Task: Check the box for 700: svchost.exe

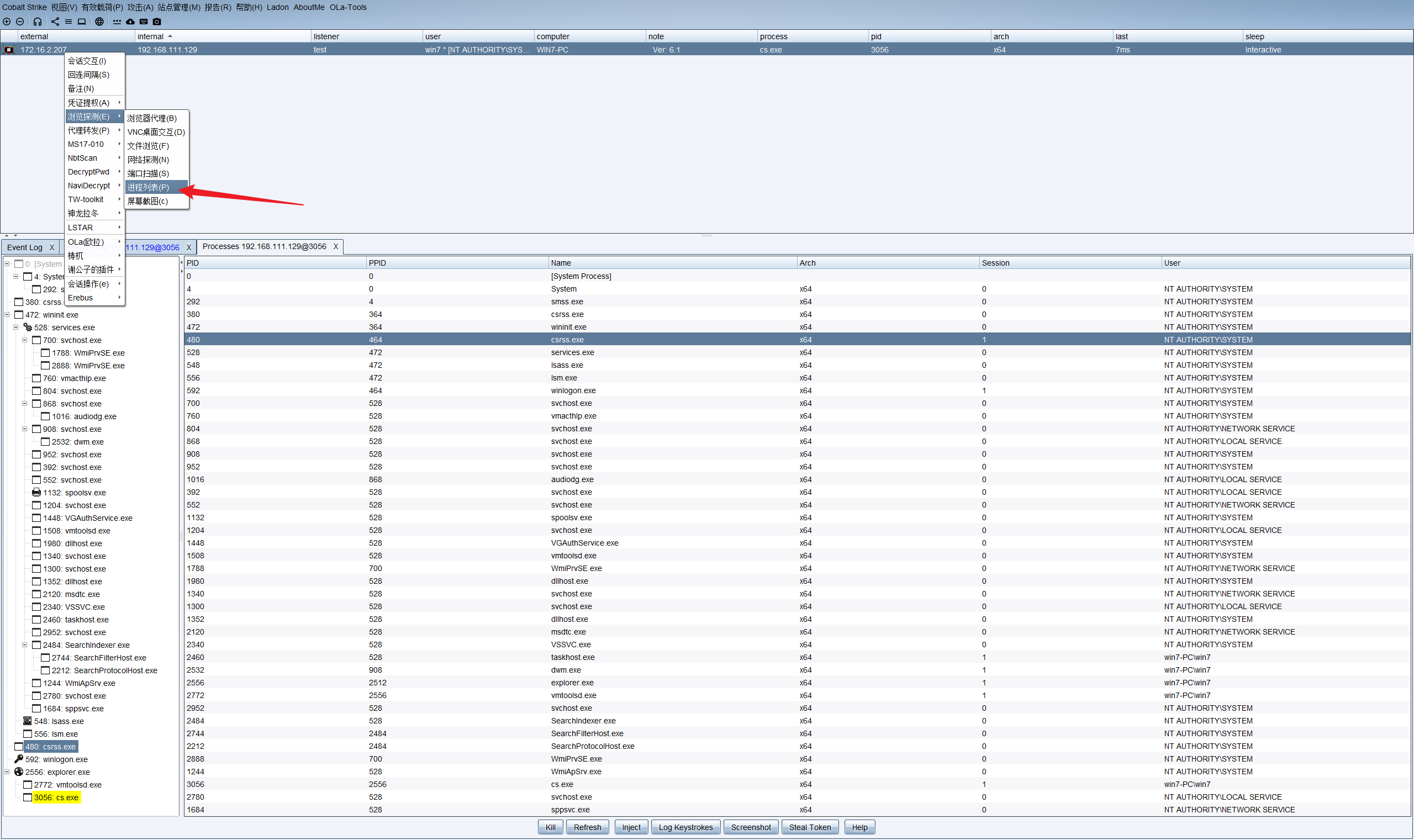Action: pyautogui.click(x=36, y=340)
